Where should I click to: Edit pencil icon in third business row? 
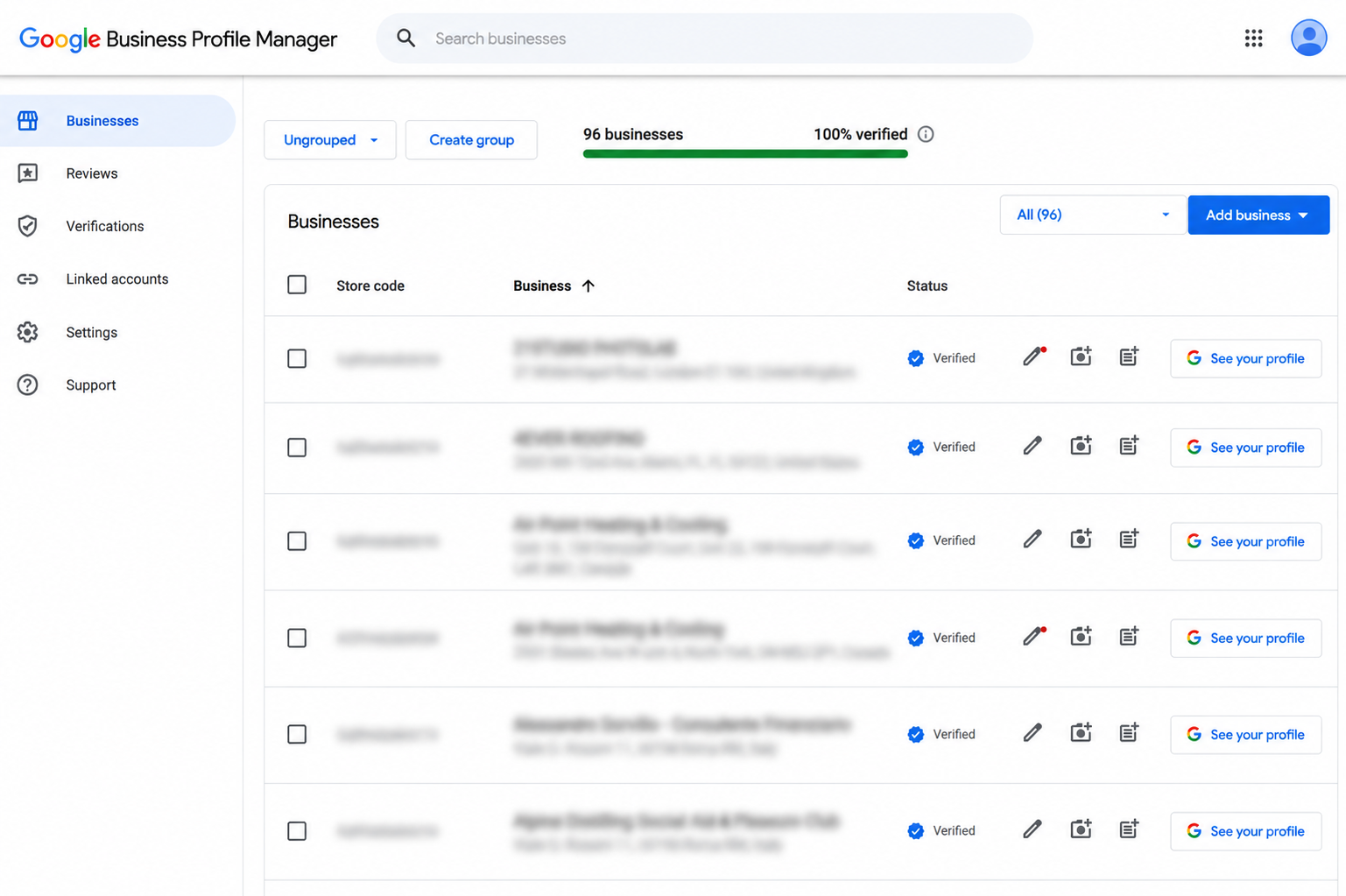[1033, 540]
